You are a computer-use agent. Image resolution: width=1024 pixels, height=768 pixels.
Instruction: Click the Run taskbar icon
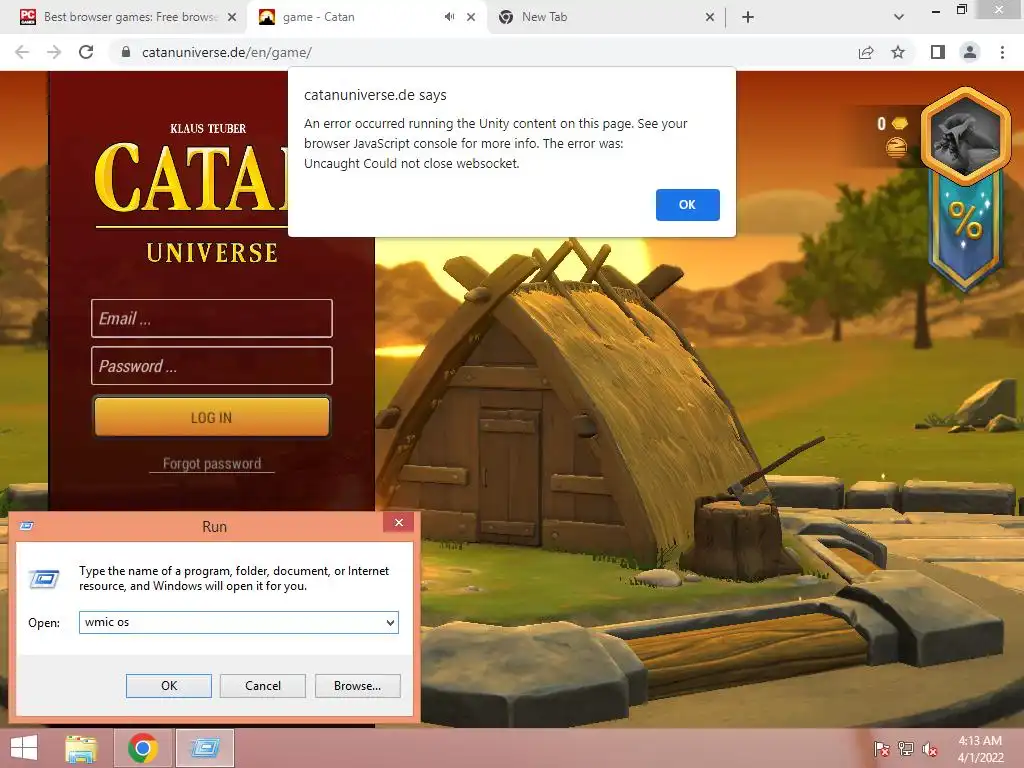[205, 748]
